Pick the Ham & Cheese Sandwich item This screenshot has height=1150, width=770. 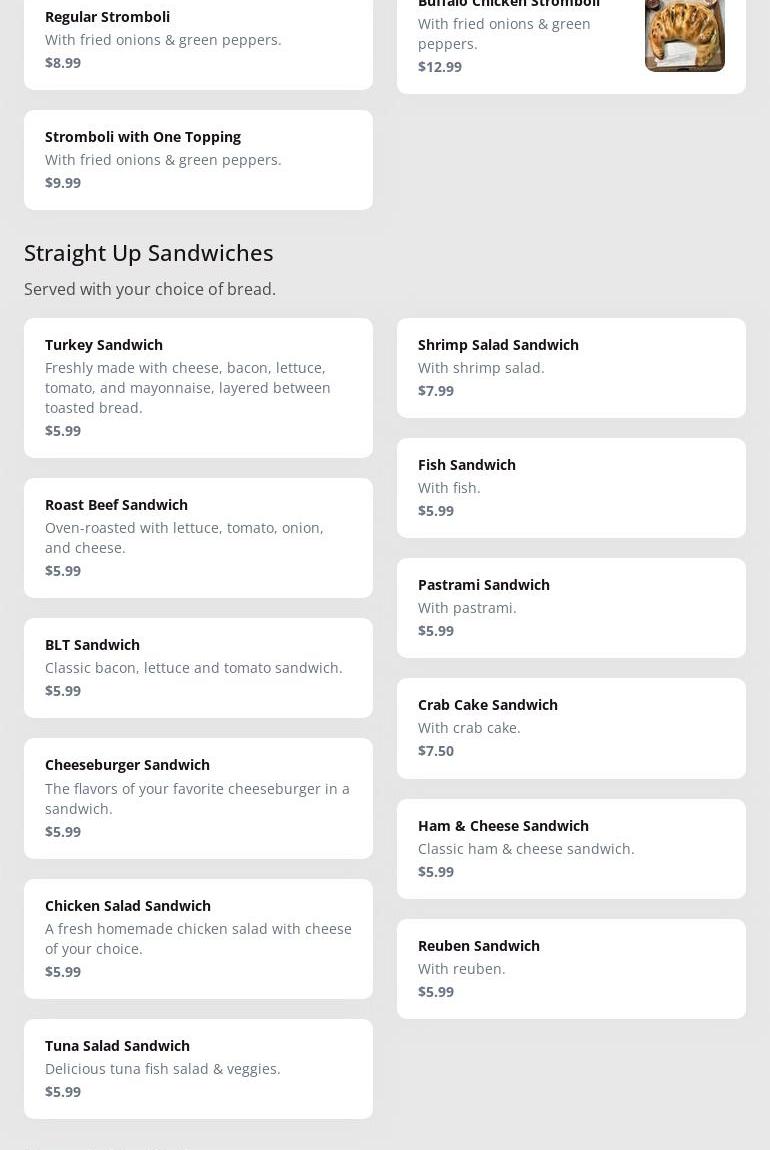[571, 848]
